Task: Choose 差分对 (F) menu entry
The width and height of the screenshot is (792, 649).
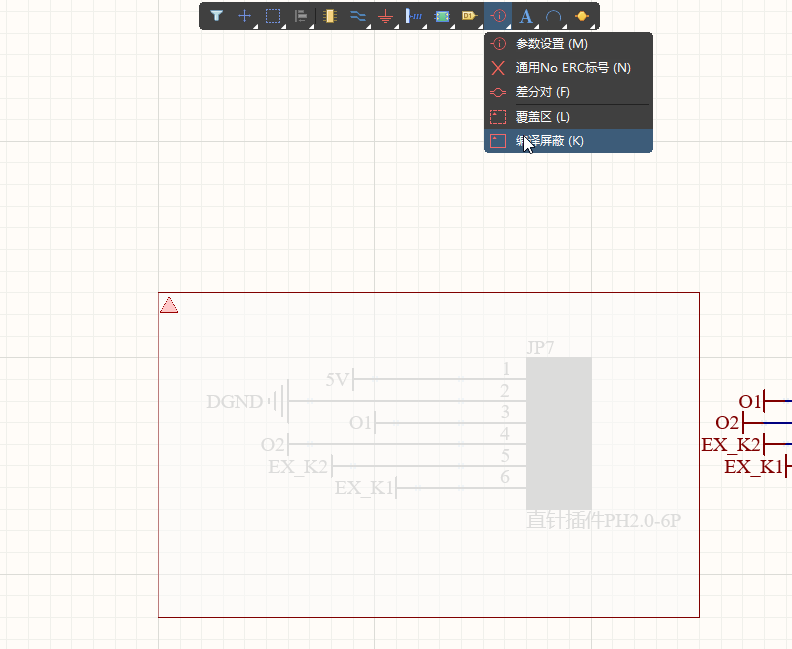Action: click(x=540, y=92)
